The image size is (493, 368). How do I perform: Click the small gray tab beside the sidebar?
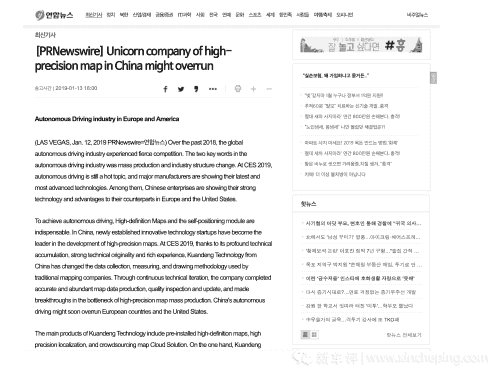point(433,78)
